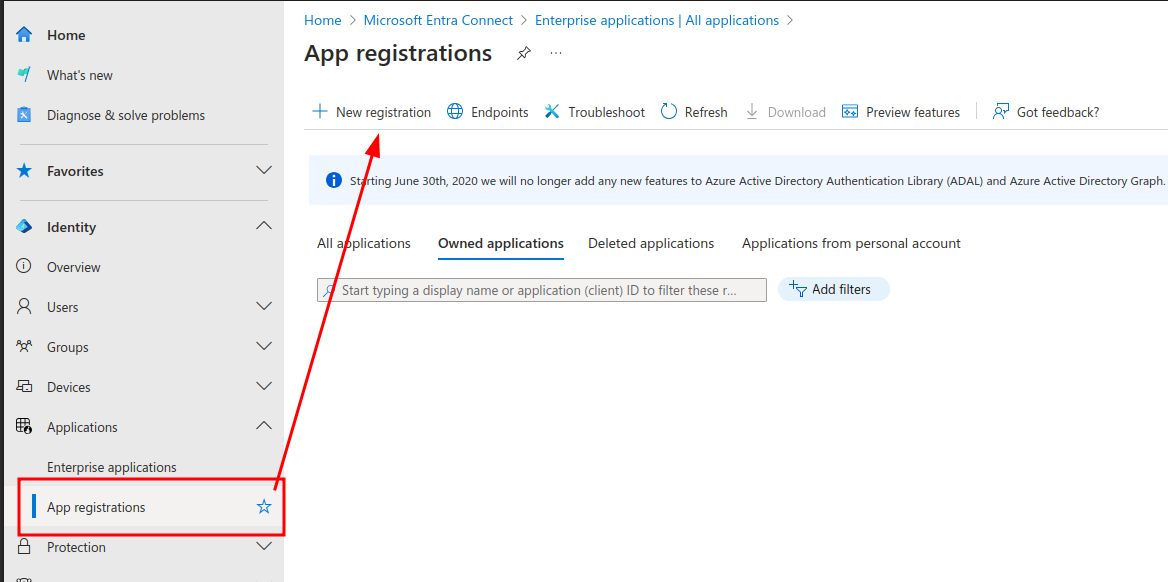Collapse the Applications submenu chevron
The width and height of the screenshot is (1168, 582).
tap(264, 426)
